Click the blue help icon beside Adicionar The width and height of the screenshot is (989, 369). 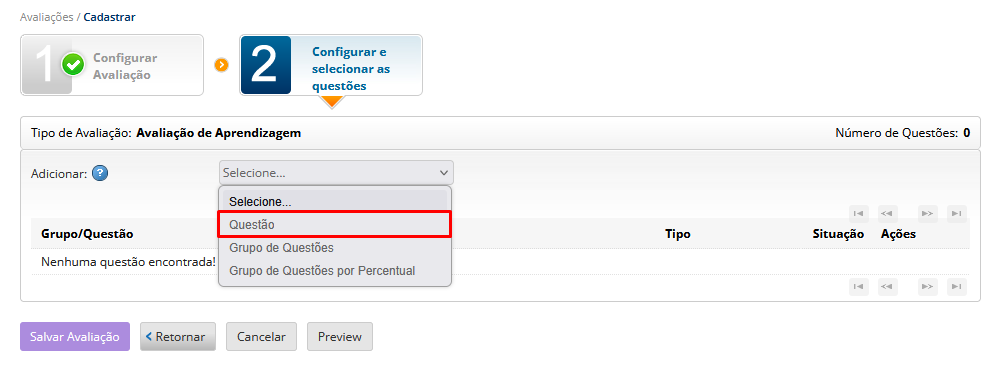(x=100, y=173)
